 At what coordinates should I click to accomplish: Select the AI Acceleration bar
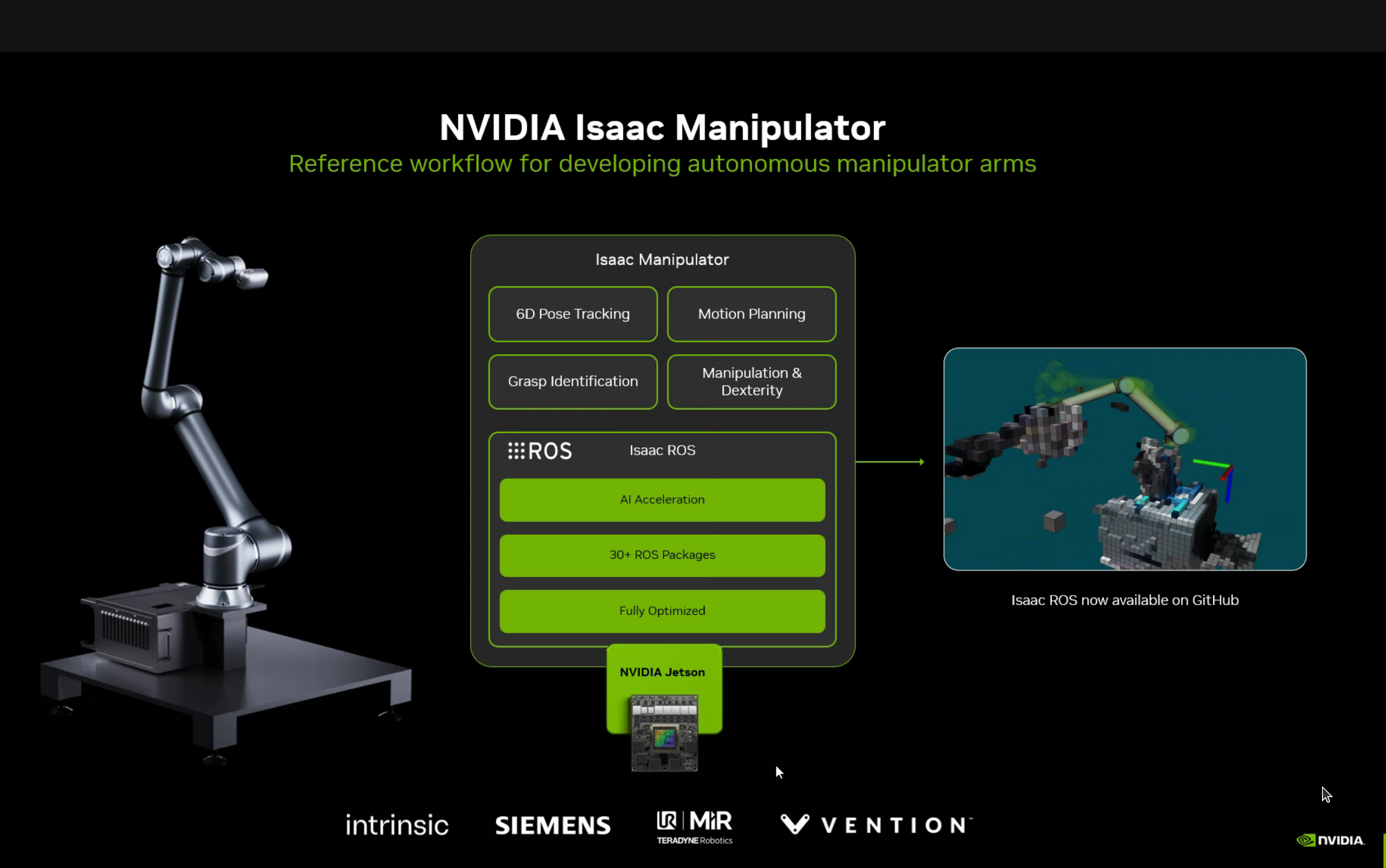[x=662, y=499]
